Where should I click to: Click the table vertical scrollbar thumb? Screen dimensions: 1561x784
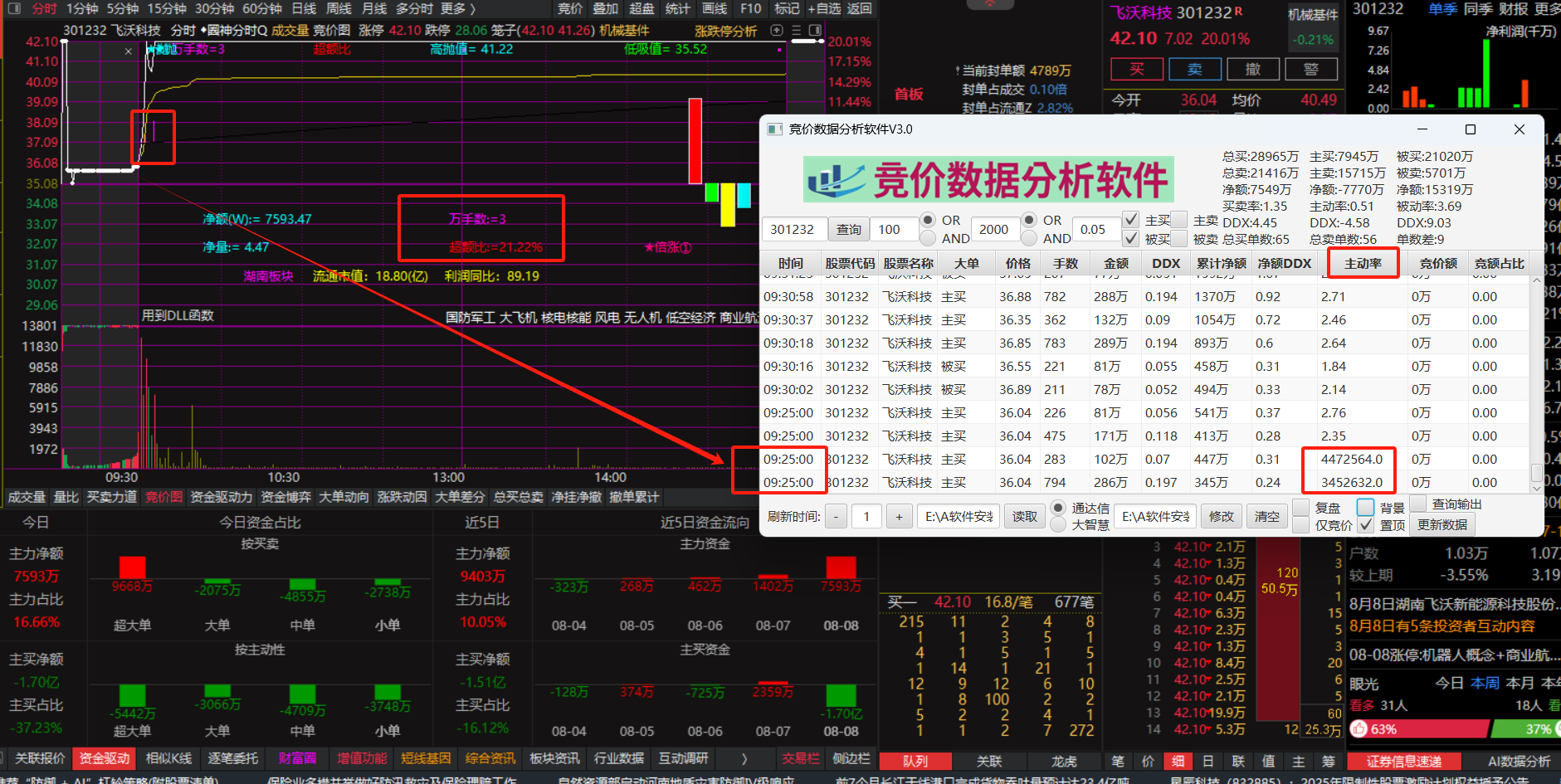(x=1536, y=472)
